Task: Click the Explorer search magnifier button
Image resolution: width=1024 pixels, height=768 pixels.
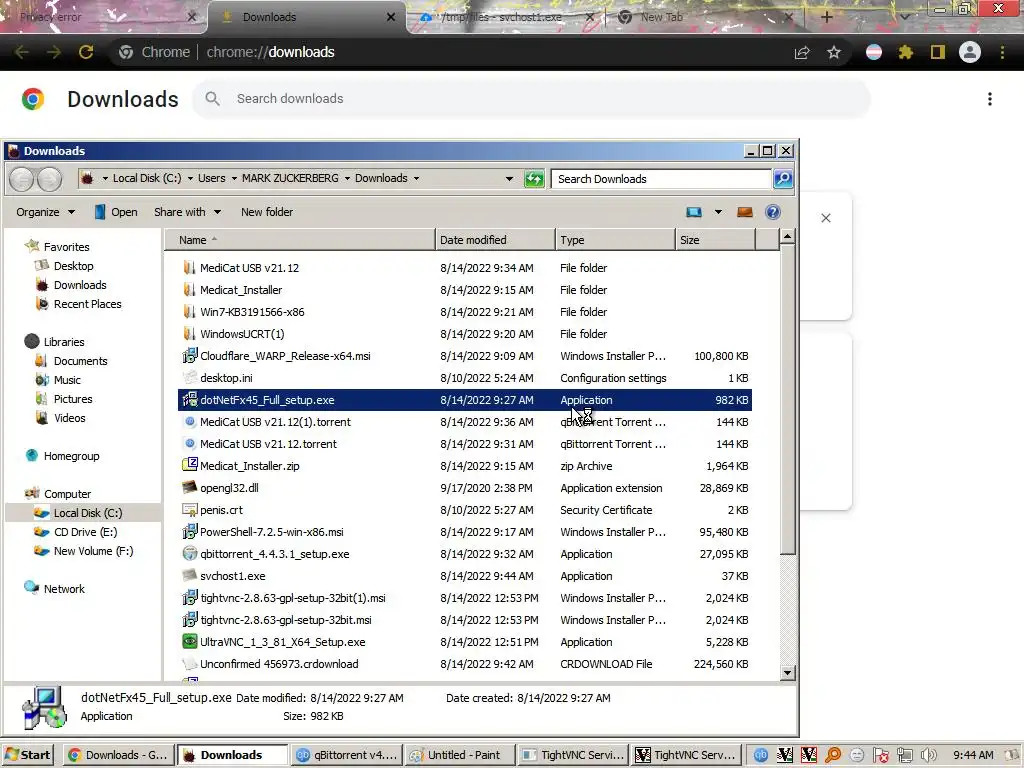Action: [783, 178]
